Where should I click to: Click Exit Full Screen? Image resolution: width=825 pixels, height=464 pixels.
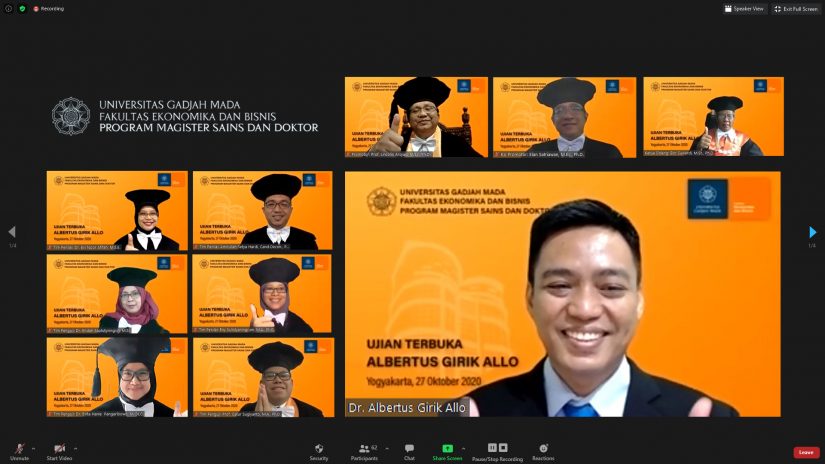(x=796, y=8)
